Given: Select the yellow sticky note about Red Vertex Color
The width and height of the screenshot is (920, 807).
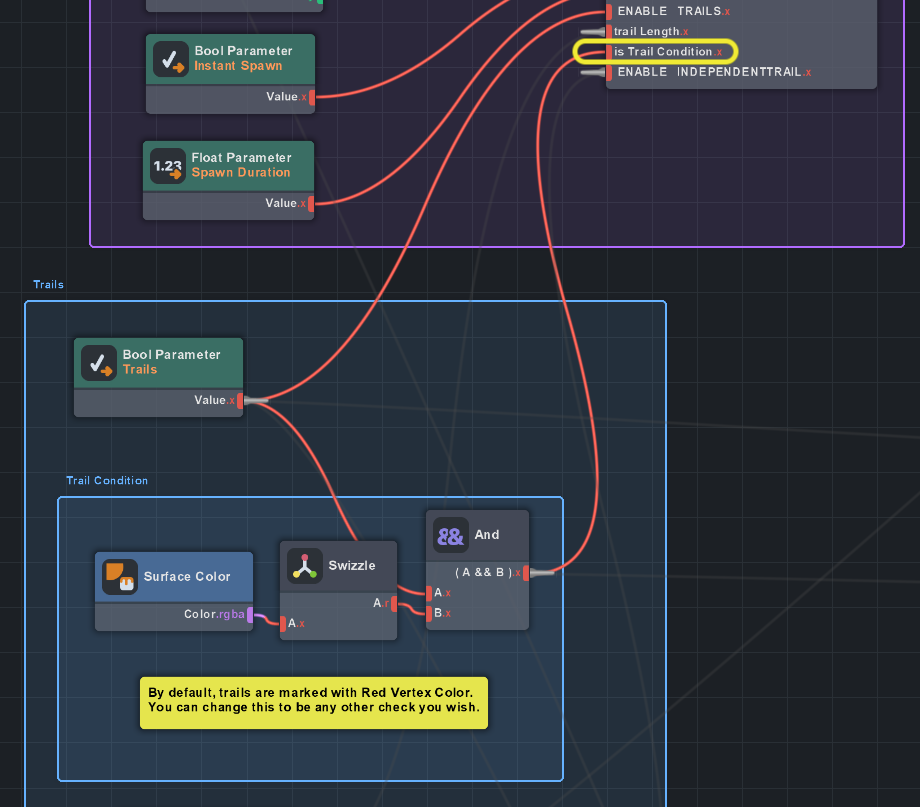Looking at the screenshot, I should click(313, 701).
